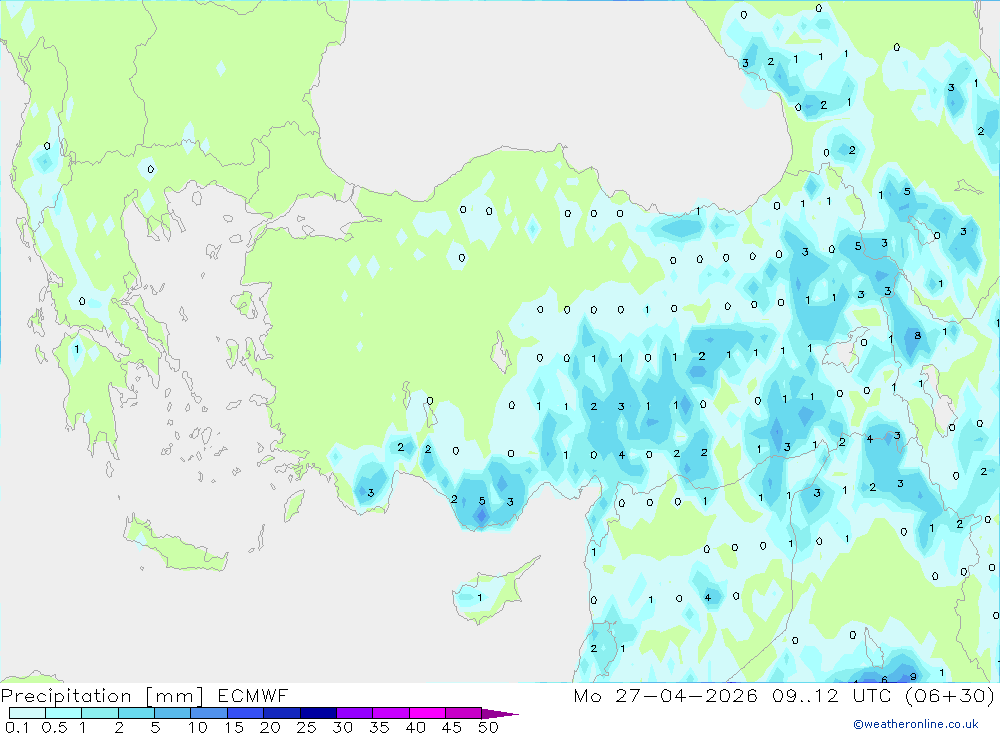Image resolution: width=1000 pixels, height=733 pixels.
Task: Click the '50' legend scale label
Action: 488,727
